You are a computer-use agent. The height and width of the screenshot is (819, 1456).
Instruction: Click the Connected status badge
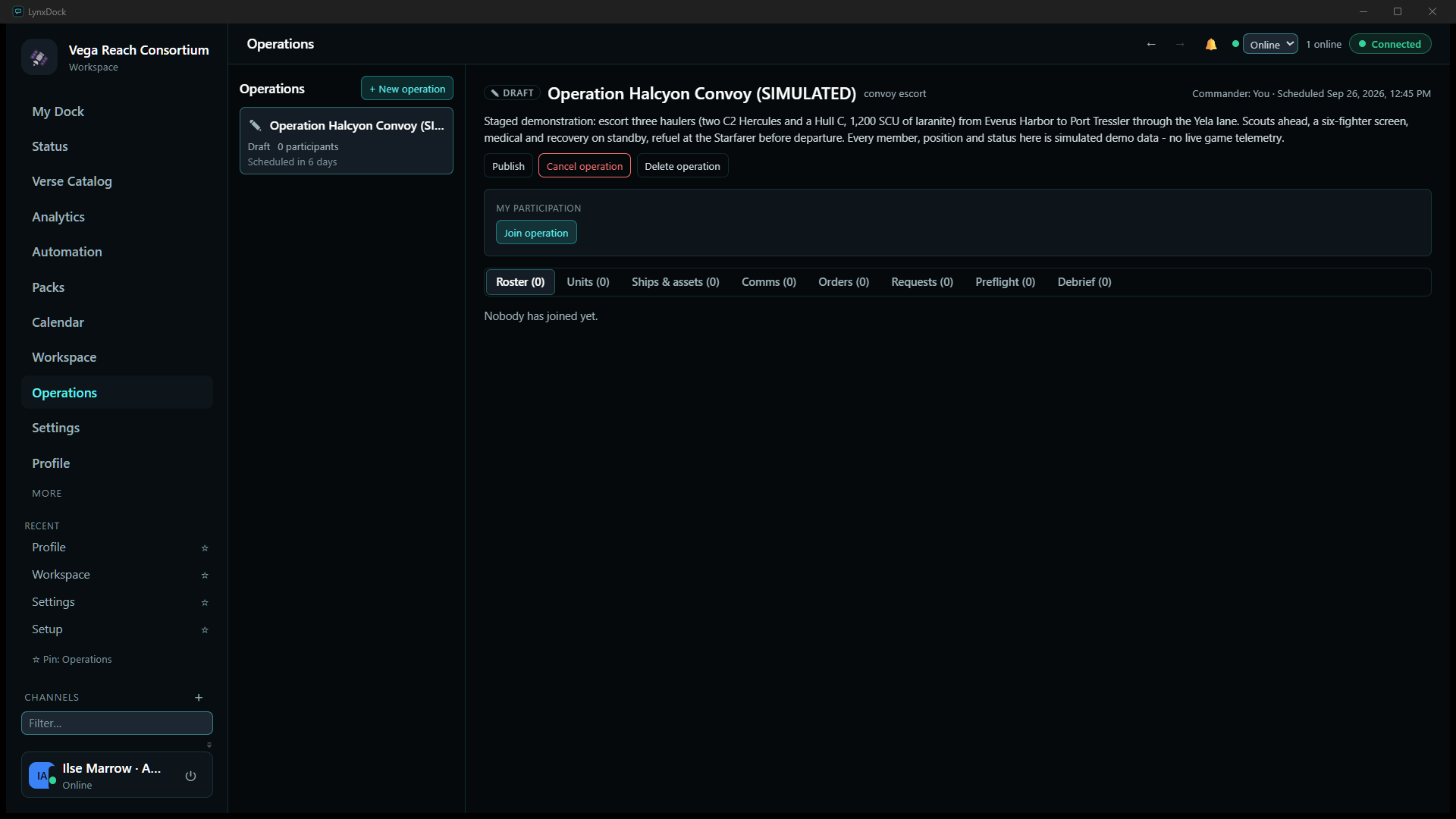tap(1390, 44)
